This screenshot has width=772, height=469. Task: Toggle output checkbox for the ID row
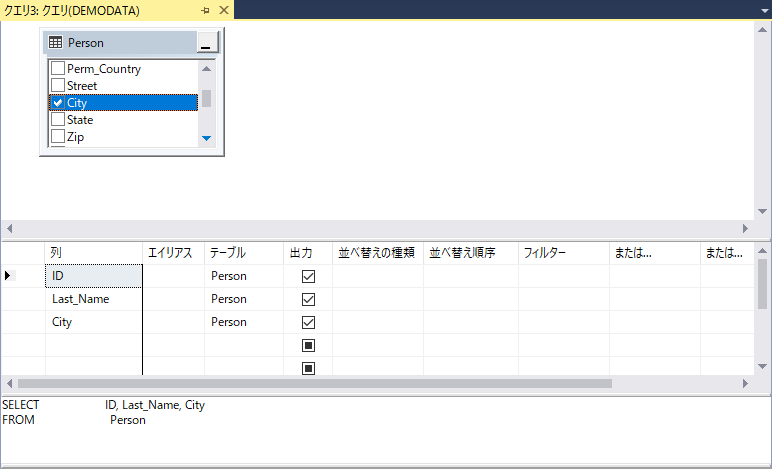308,276
